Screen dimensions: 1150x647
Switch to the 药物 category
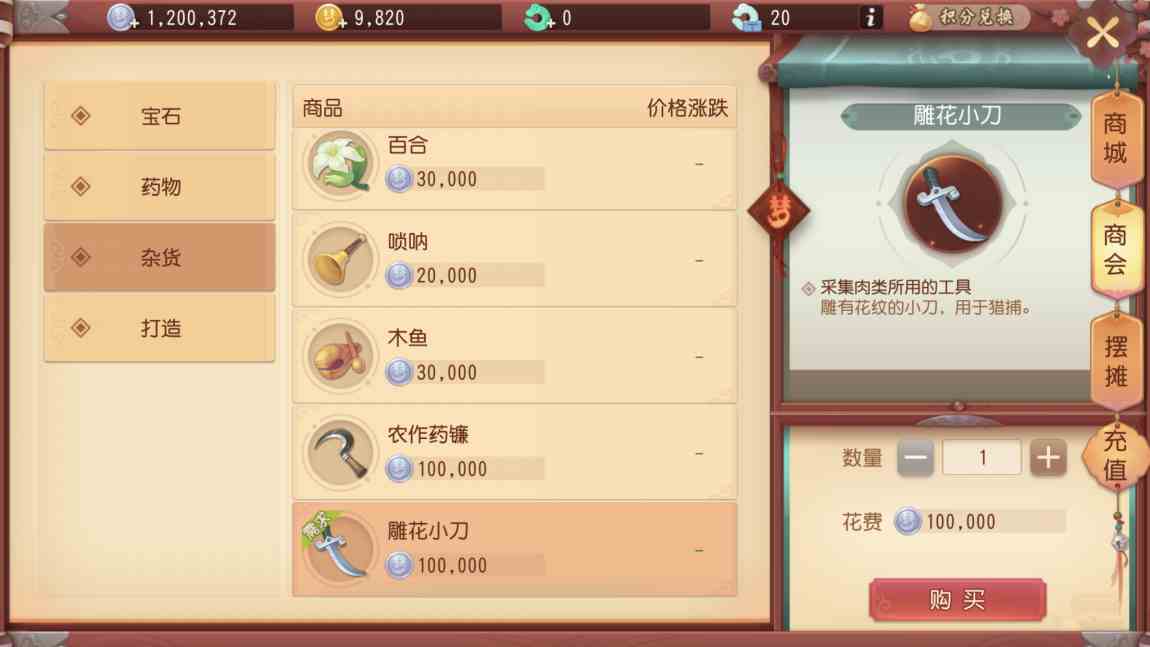159,186
